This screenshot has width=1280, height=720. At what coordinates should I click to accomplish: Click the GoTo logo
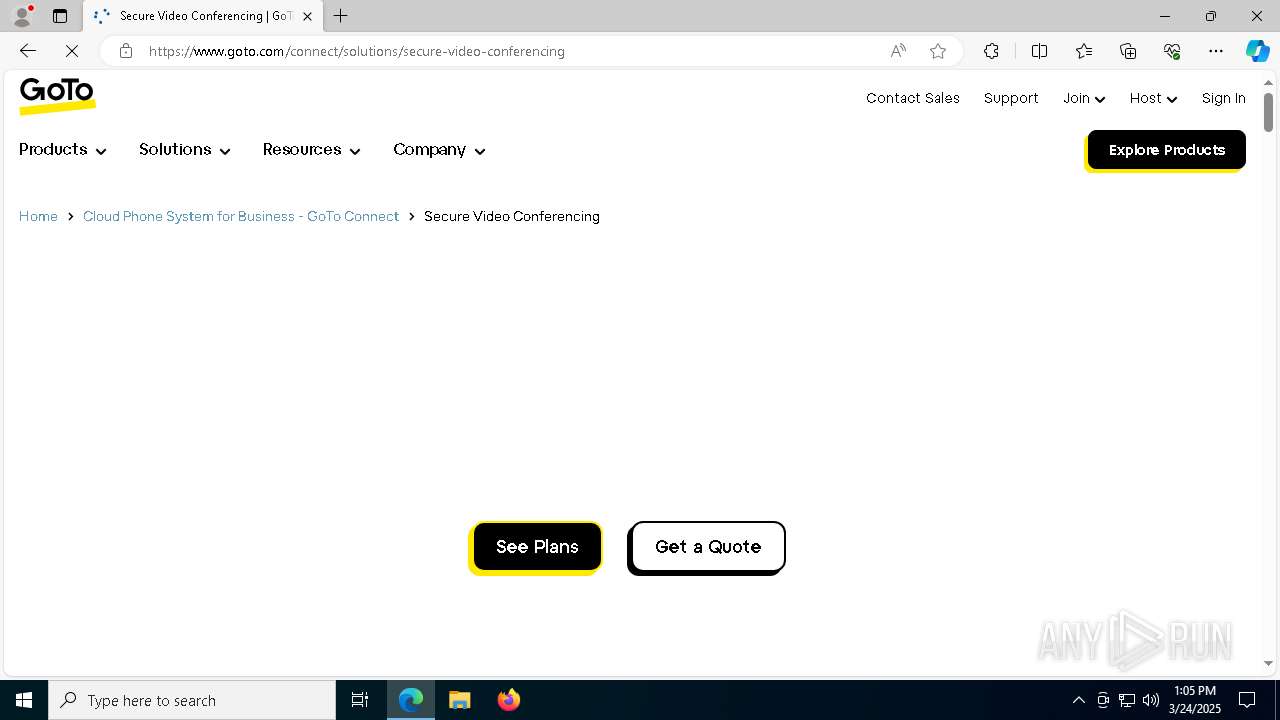point(57,96)
